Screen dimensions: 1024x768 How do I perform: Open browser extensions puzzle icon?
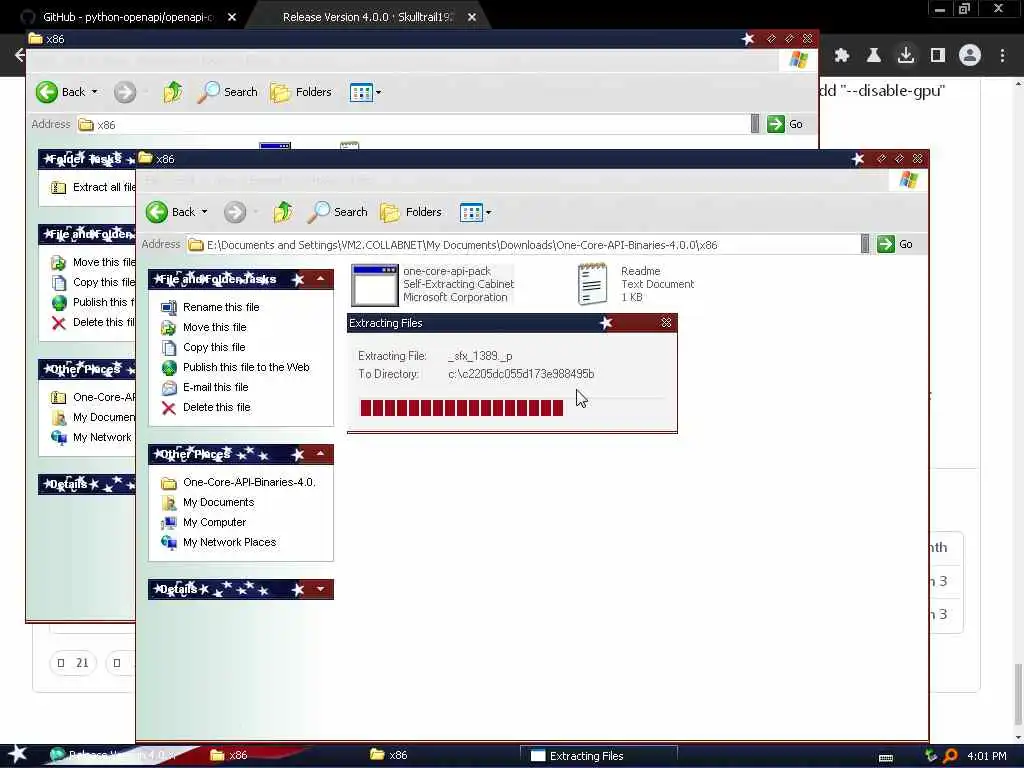pyautogui.click(x=841, y=56)
